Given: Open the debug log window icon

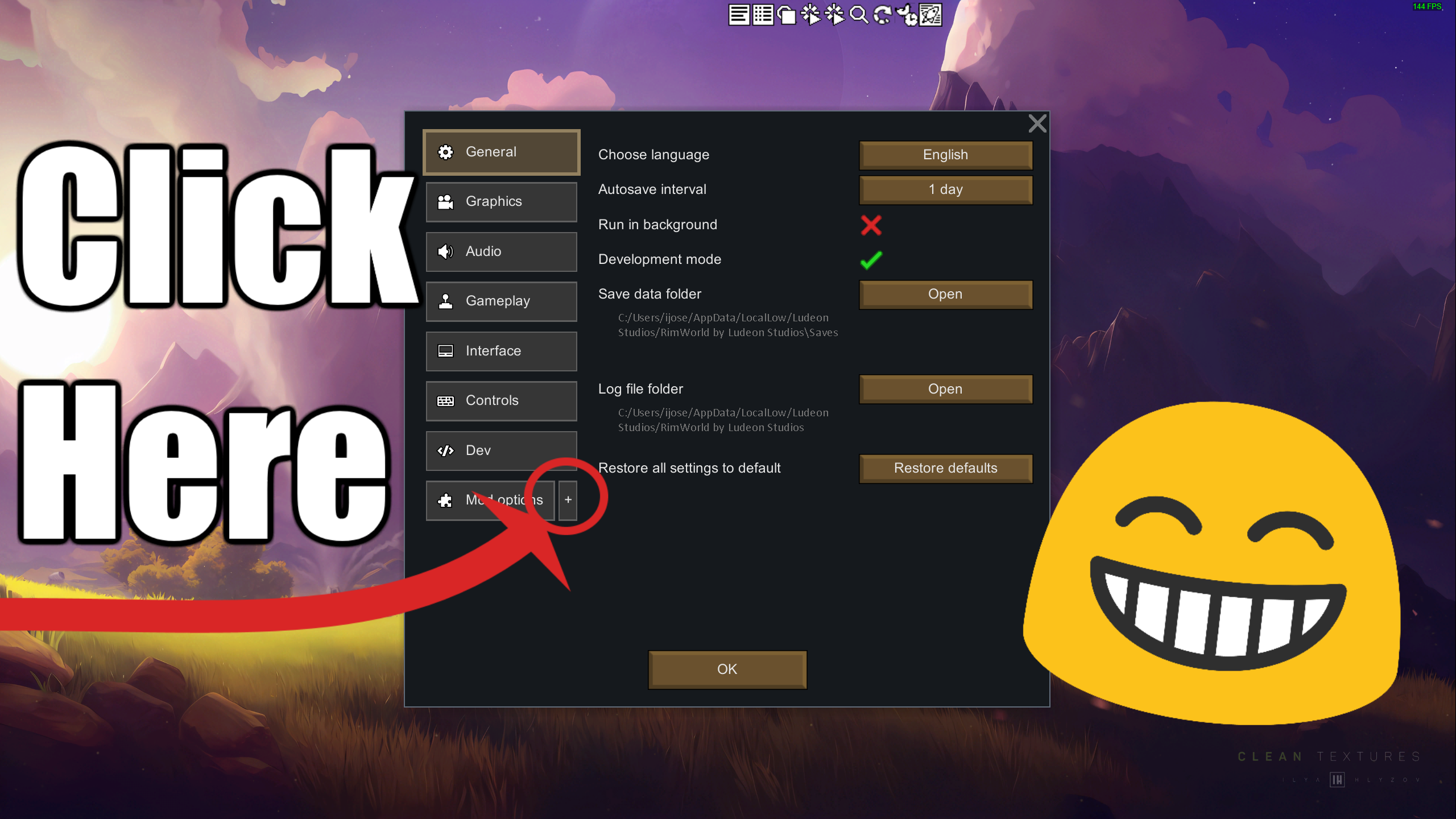Looking at the screenshot, I should pos(739,15).
